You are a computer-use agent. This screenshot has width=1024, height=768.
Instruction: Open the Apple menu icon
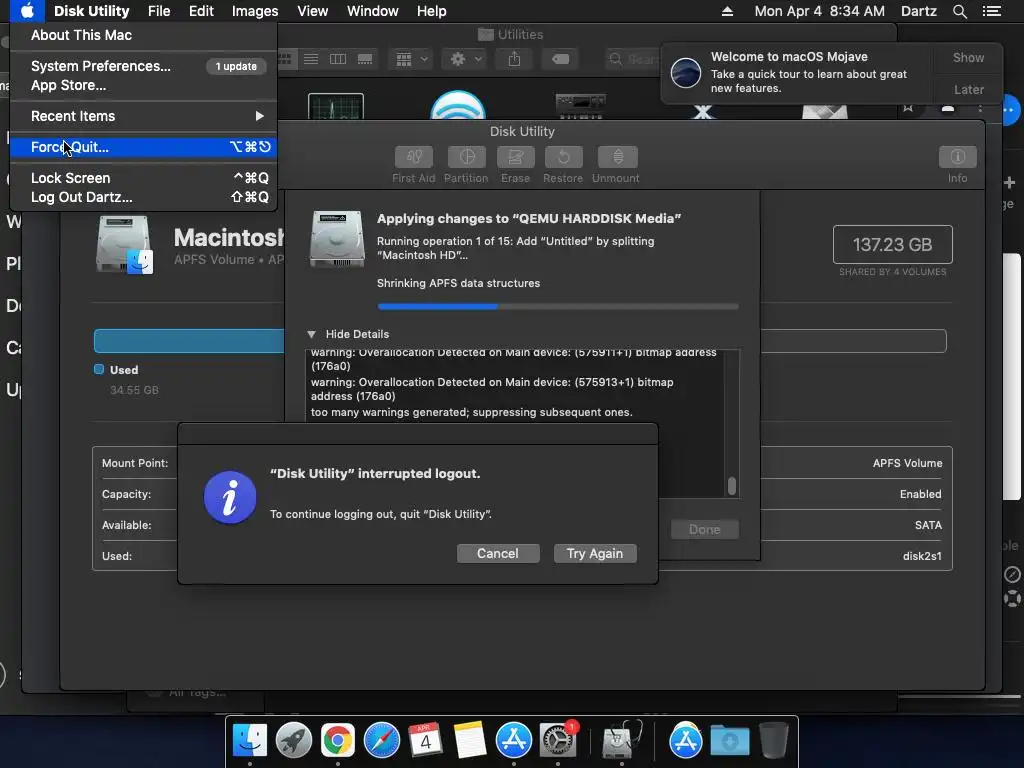click(27, 11)
